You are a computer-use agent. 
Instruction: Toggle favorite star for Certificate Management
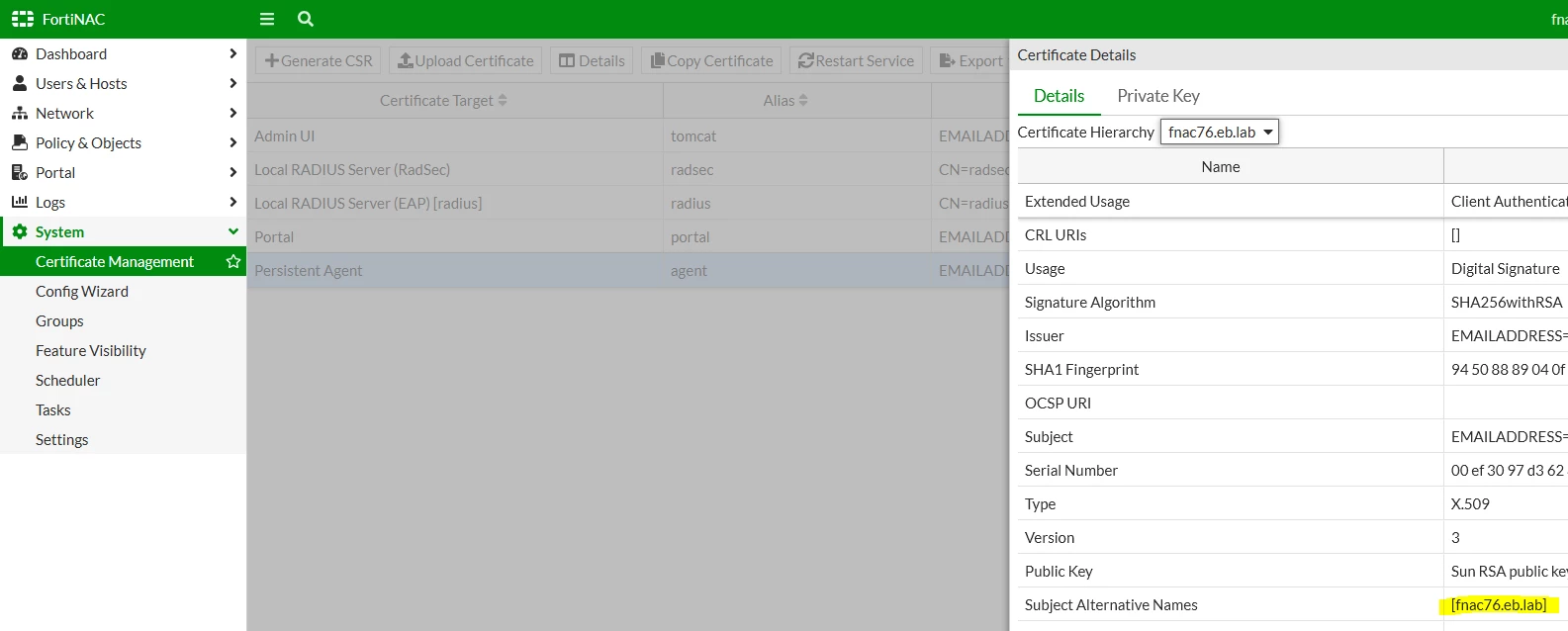(x=233, y=261)
